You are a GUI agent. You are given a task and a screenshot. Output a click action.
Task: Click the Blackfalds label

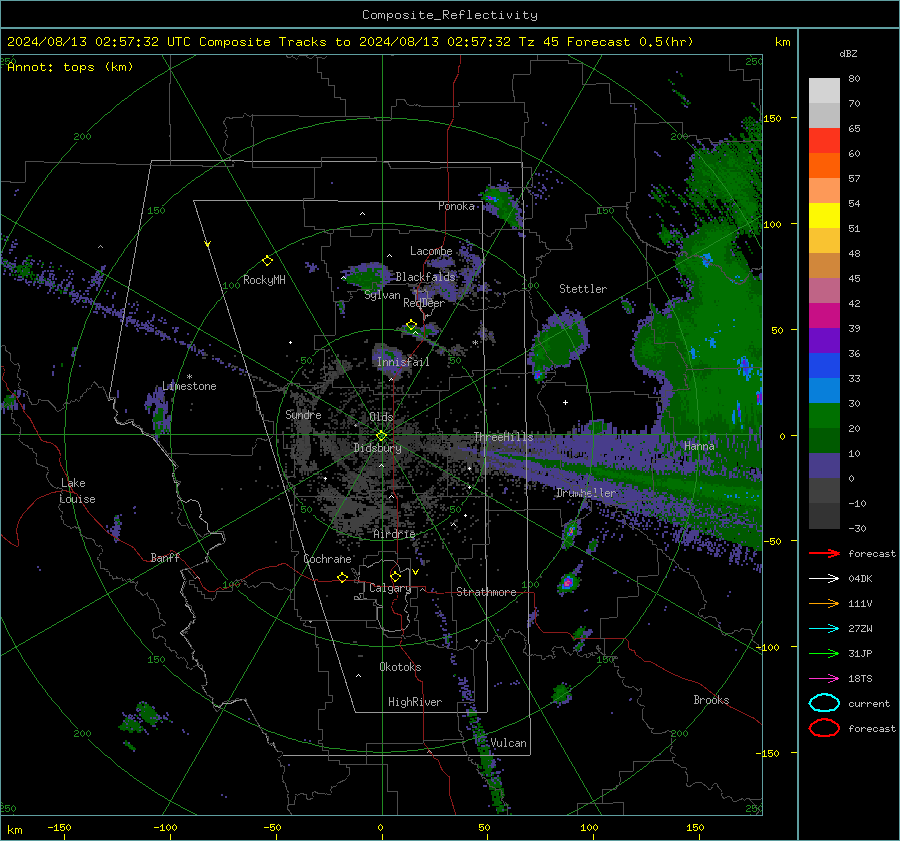click(425, 277)
